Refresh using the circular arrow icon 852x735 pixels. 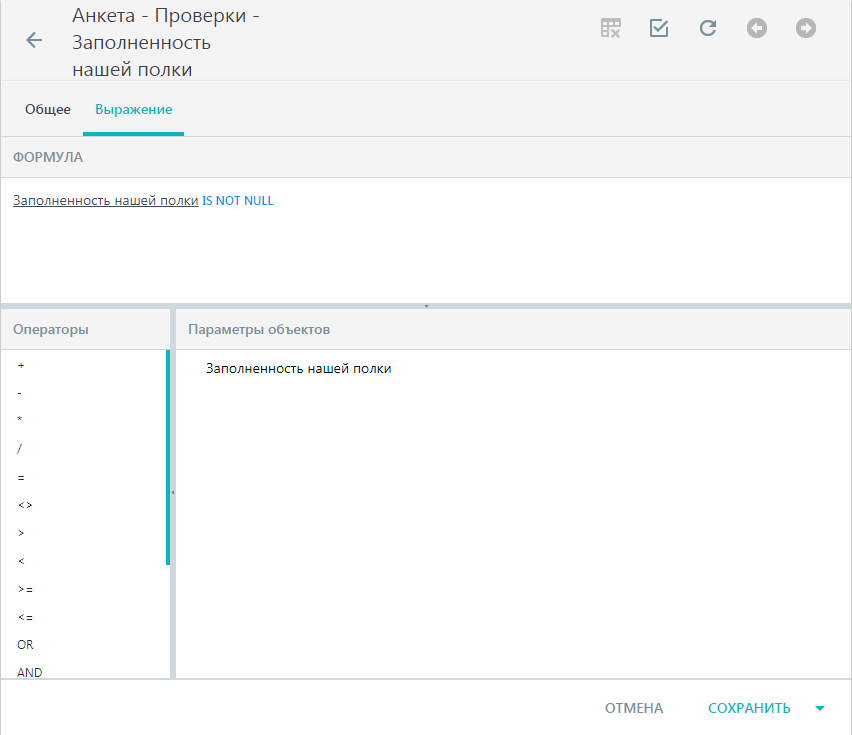click(x=707, y=28)
